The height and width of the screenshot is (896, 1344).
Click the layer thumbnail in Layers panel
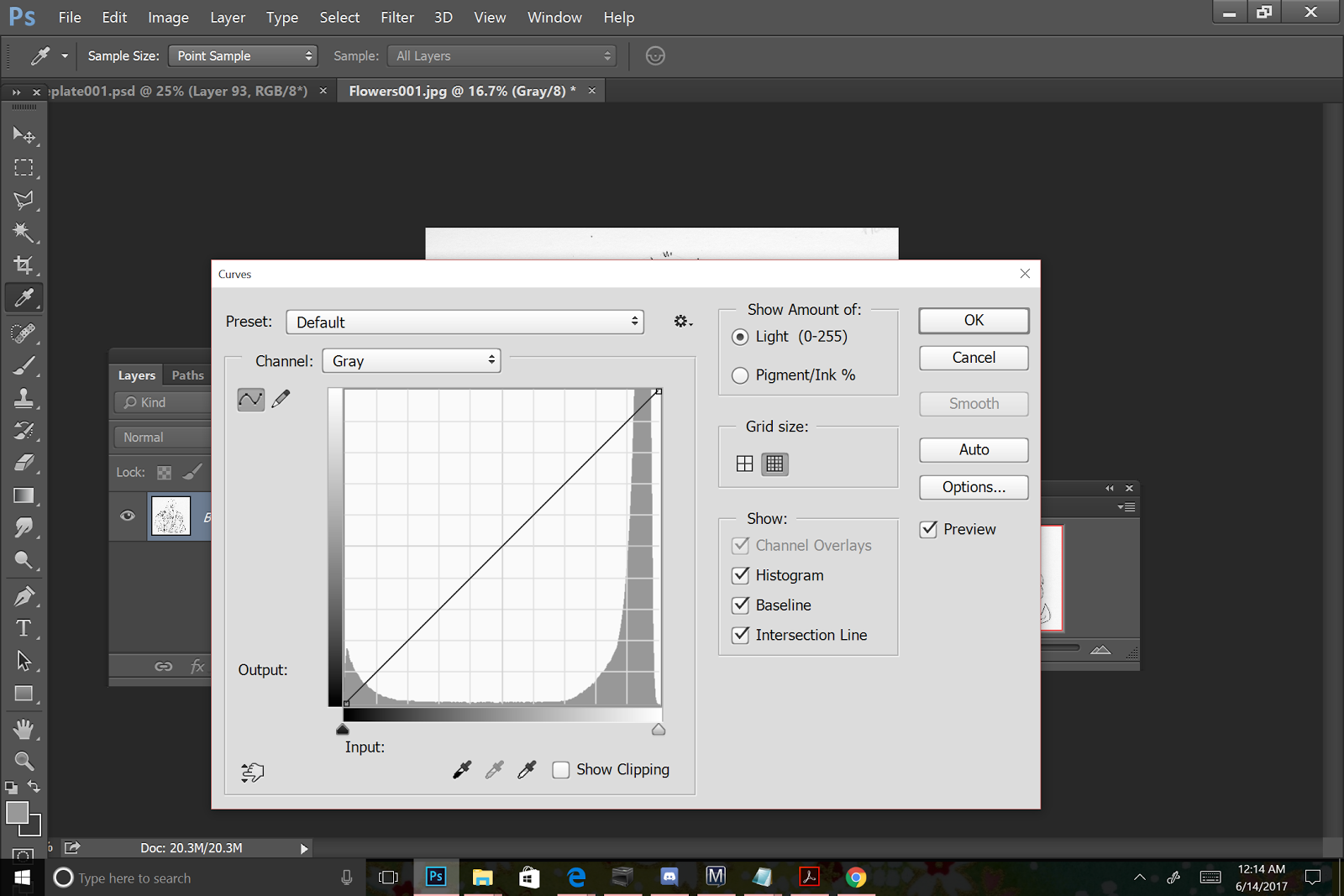click(x=171, y=516)
